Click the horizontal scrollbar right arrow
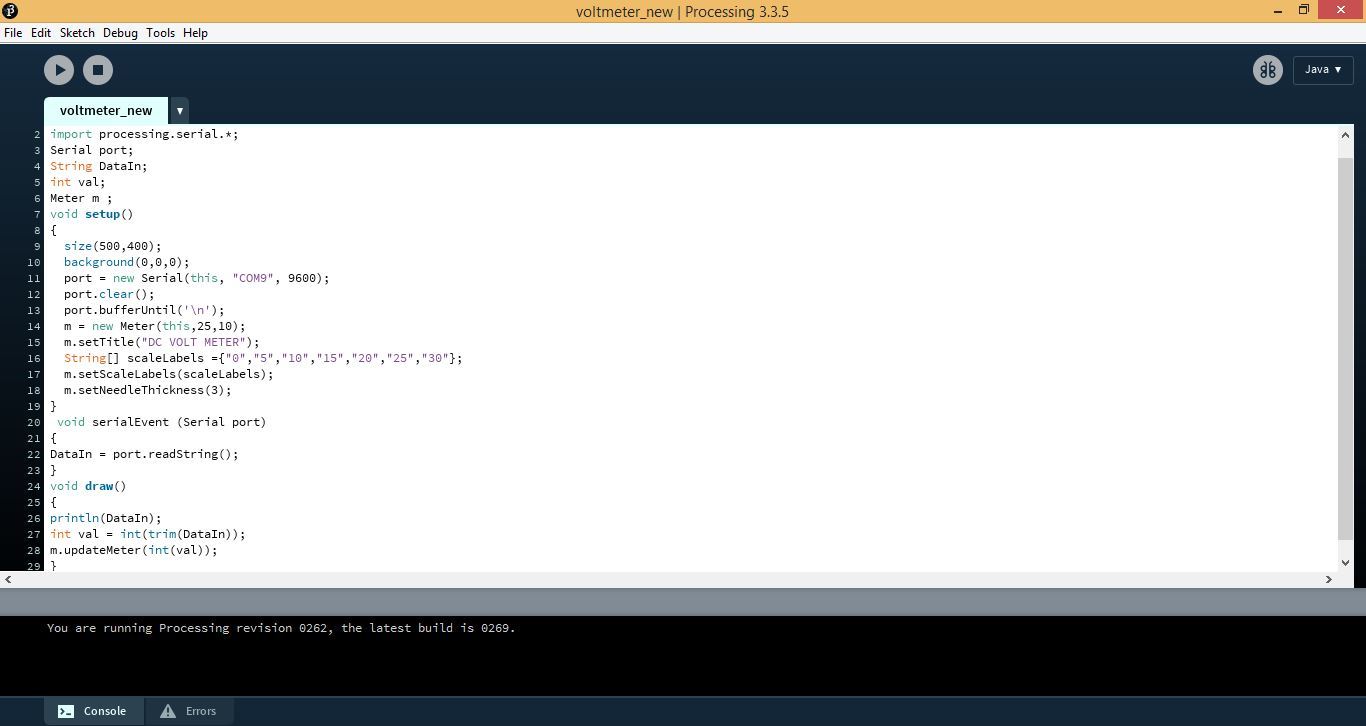 1329,579
